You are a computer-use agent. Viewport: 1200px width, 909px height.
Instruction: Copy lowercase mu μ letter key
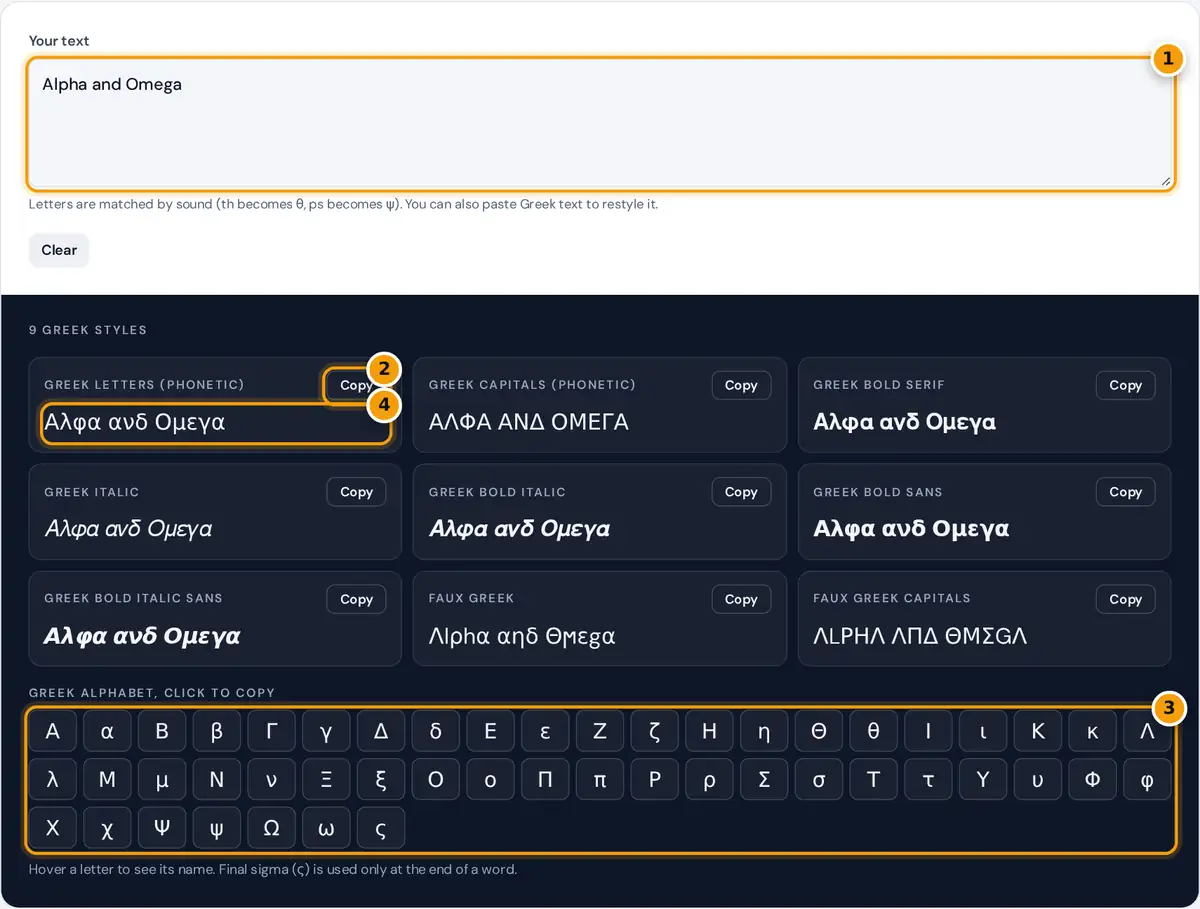[162, 780]
